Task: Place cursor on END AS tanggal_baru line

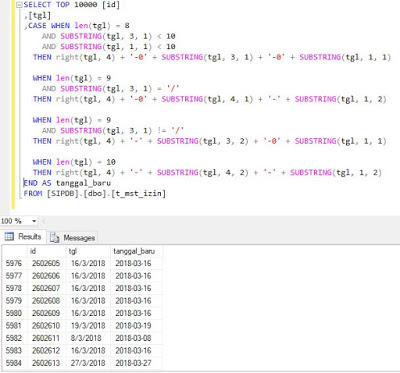Action: pos(67,183)
